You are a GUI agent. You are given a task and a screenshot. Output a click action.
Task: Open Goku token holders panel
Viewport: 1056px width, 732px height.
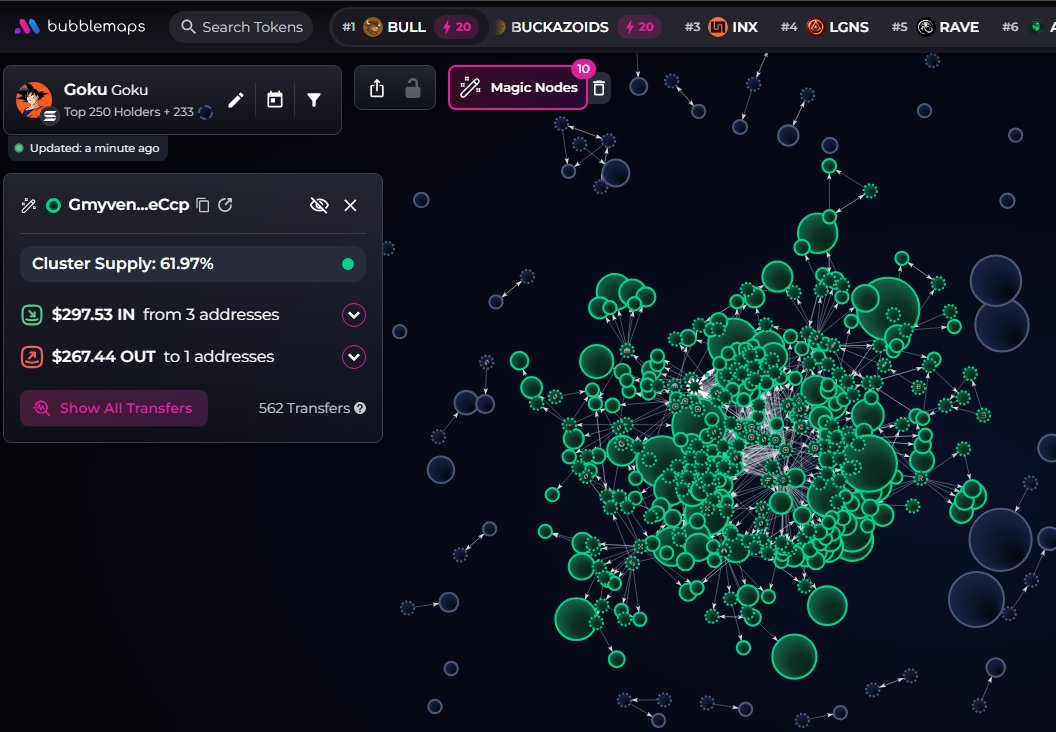105,100
